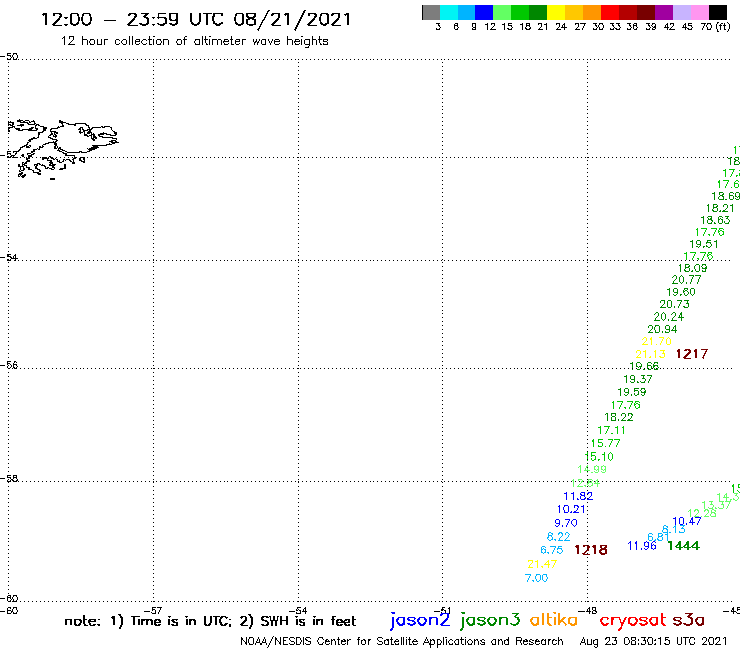Screen dimensions: 740x650
Task: Click the 11.96 wave height value
Action: point(642,546)
